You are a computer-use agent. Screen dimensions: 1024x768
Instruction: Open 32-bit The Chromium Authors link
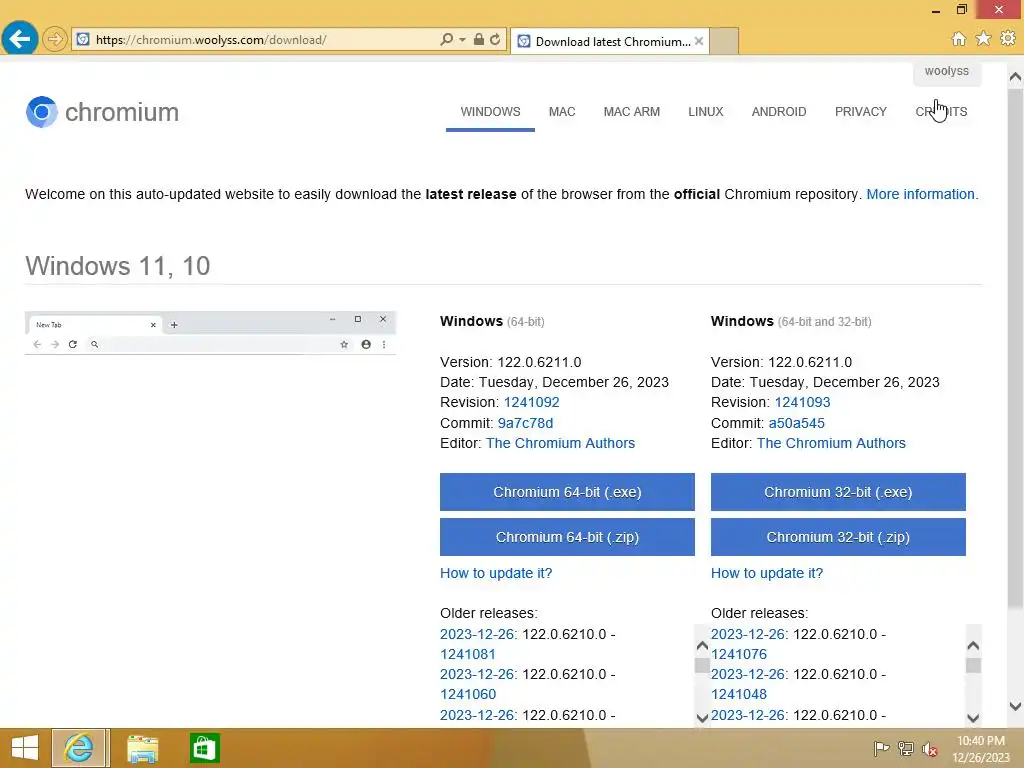(831, 443)
